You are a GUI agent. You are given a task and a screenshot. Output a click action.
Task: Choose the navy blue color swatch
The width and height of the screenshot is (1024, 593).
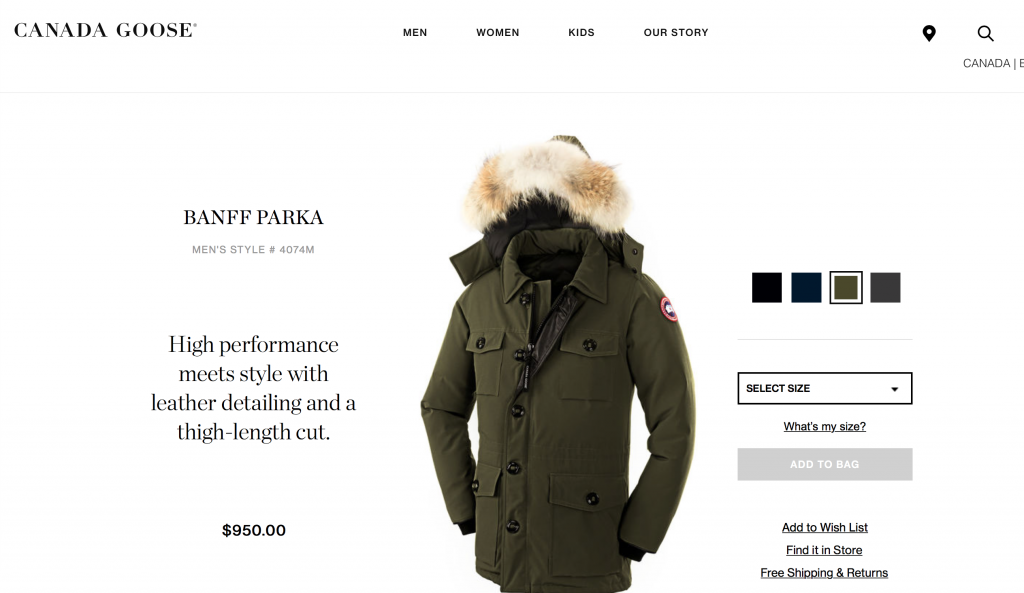point(807,287)
